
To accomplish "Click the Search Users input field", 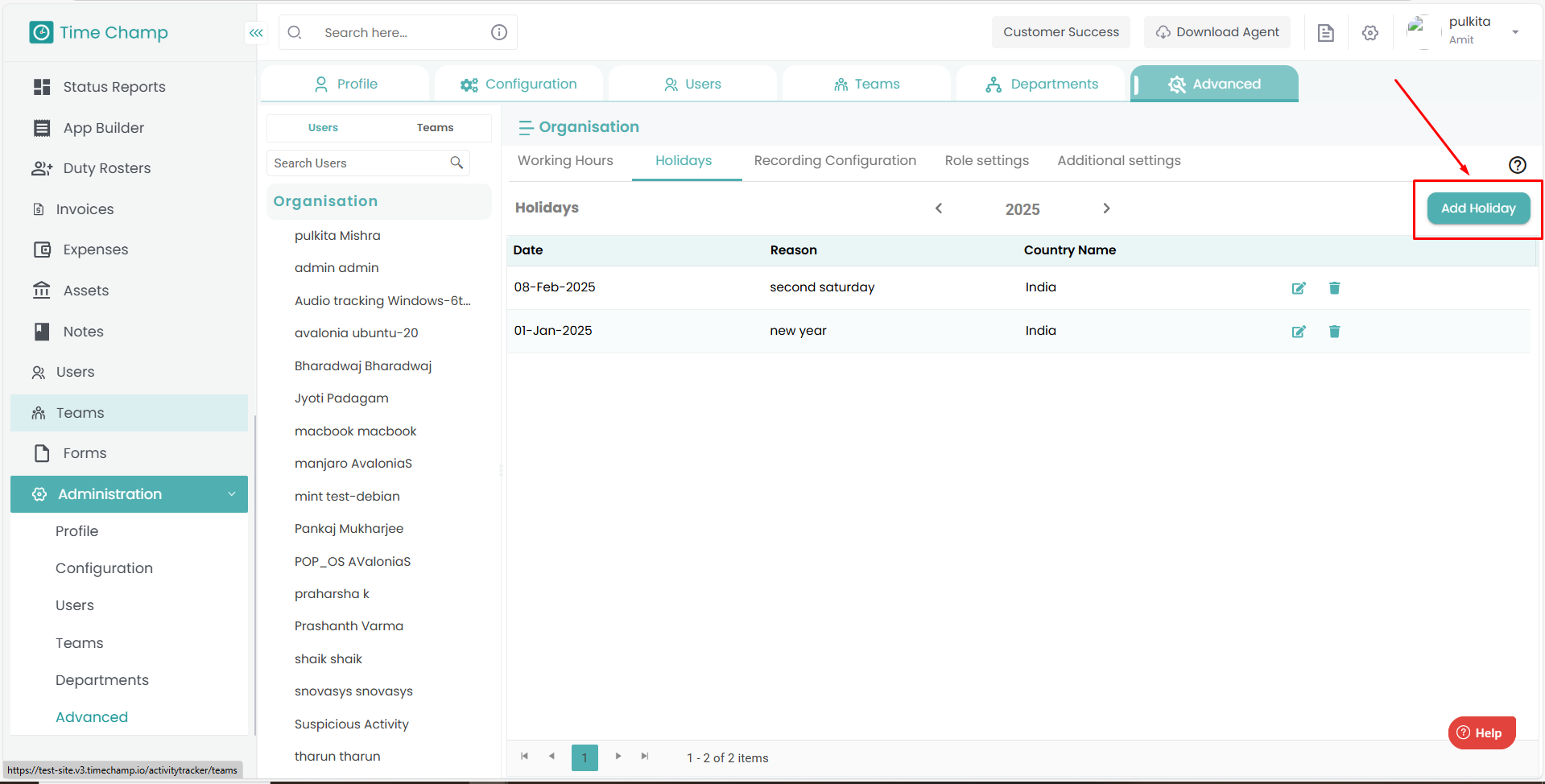I will click(x=359, y=163).
